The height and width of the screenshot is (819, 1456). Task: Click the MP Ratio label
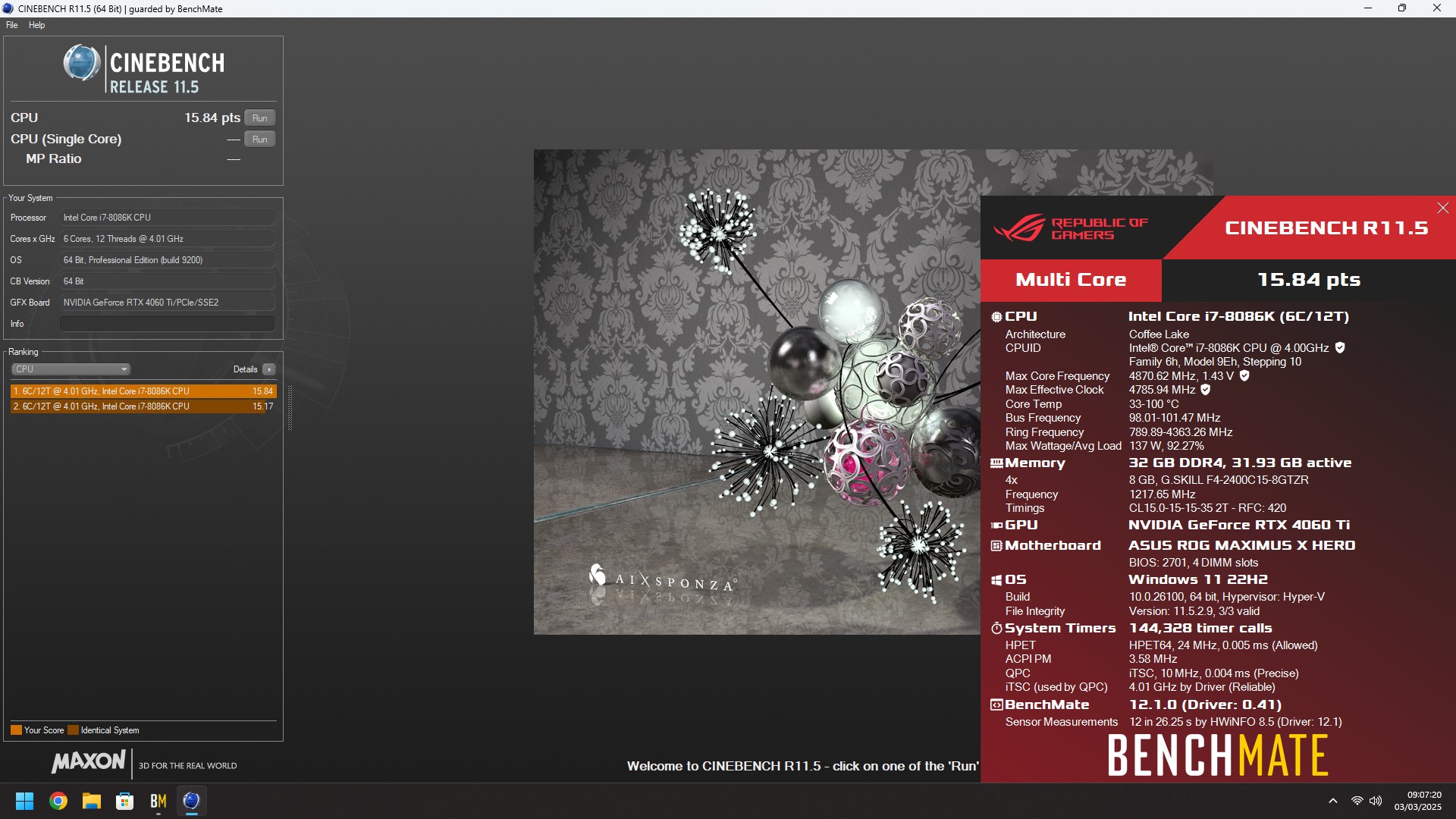[x=53, y=158]
